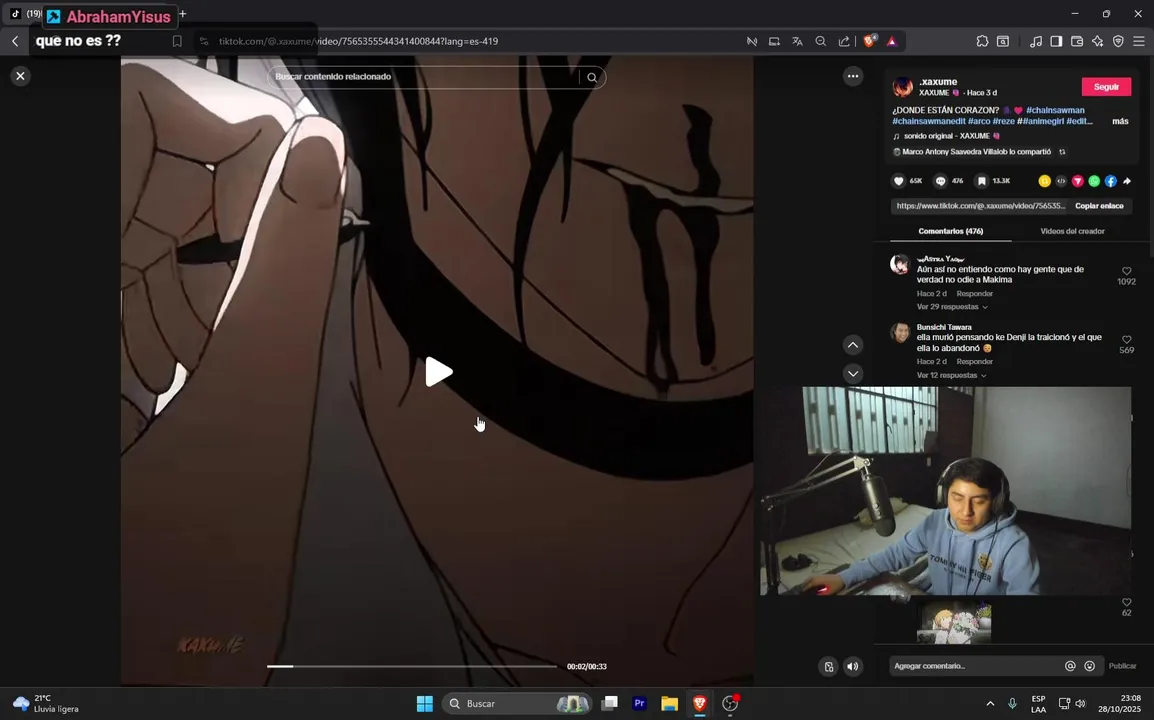Open more share options arrow
1154x720 pixels.
point(1127,181)
